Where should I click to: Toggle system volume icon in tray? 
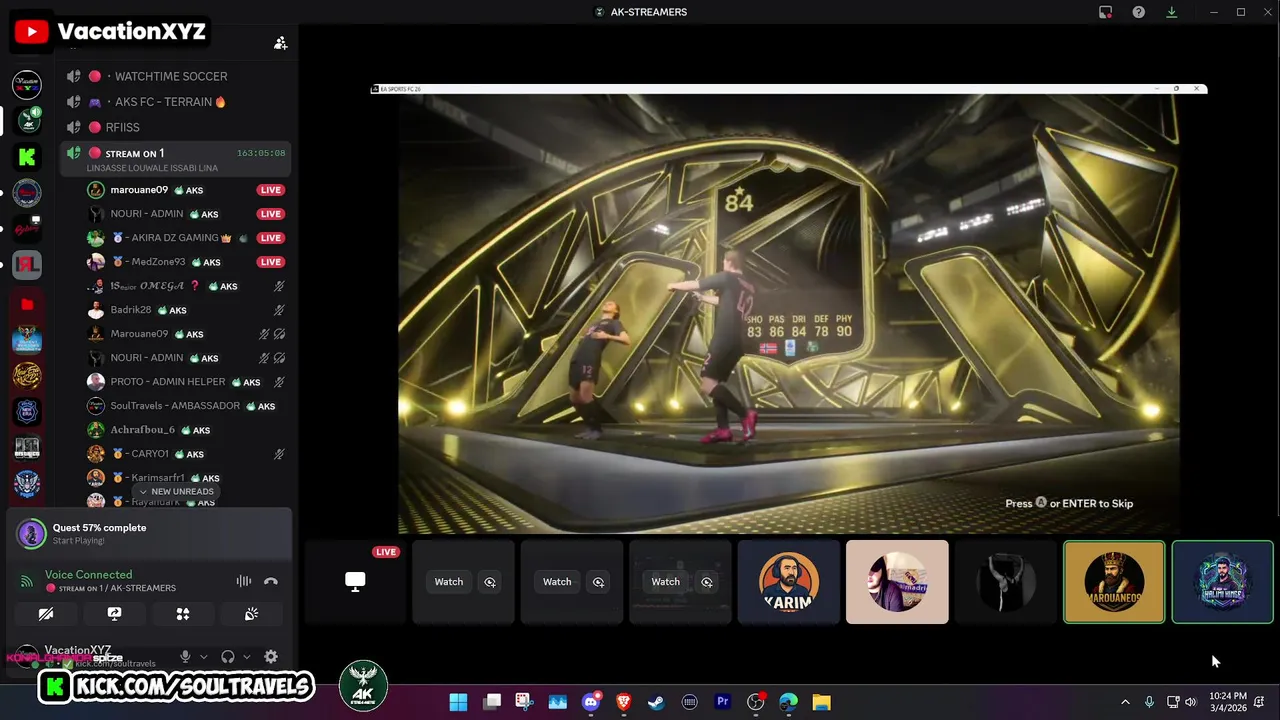(1190, 702)
